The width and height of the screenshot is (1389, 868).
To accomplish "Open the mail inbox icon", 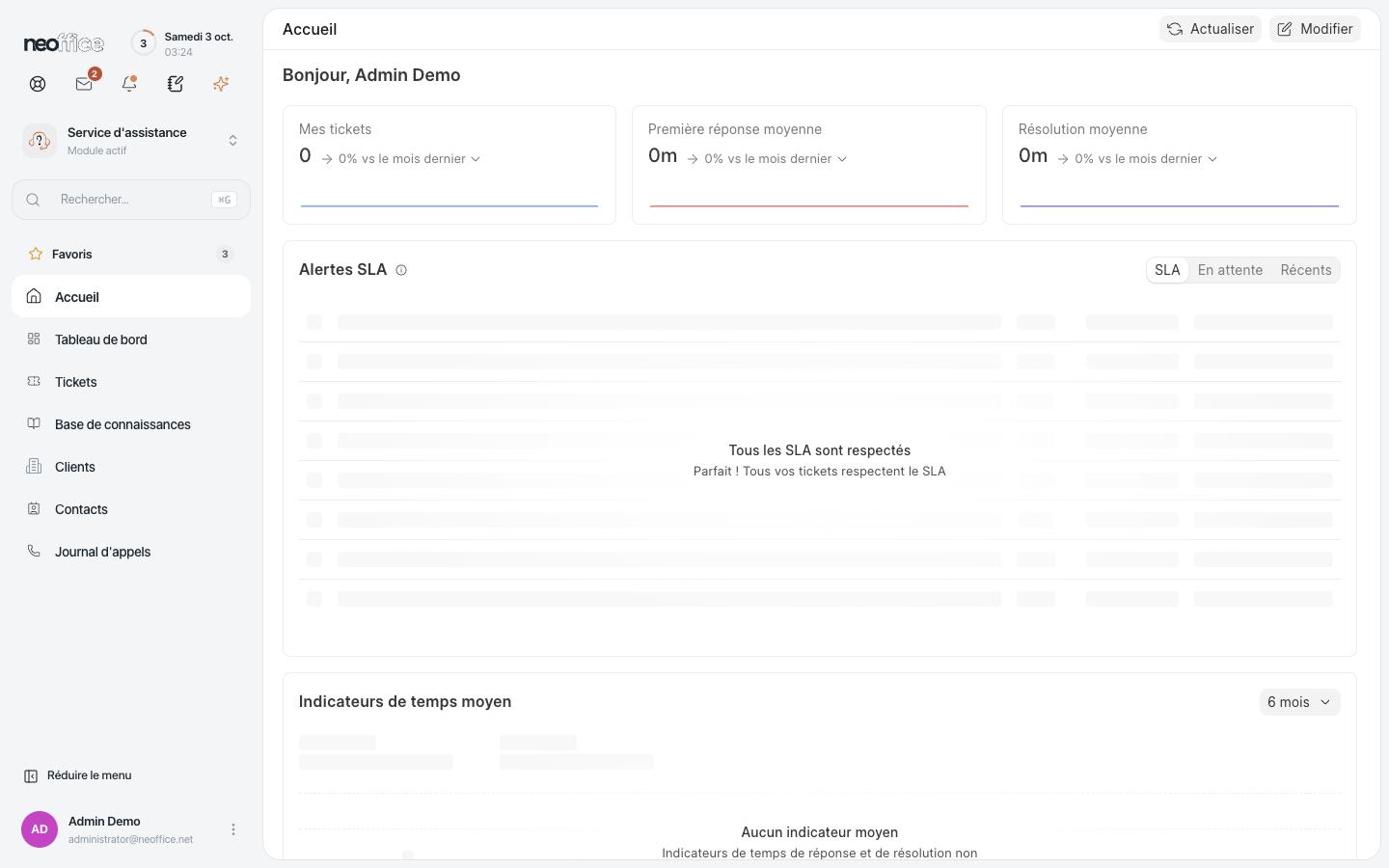I will (x=84, y=84).
